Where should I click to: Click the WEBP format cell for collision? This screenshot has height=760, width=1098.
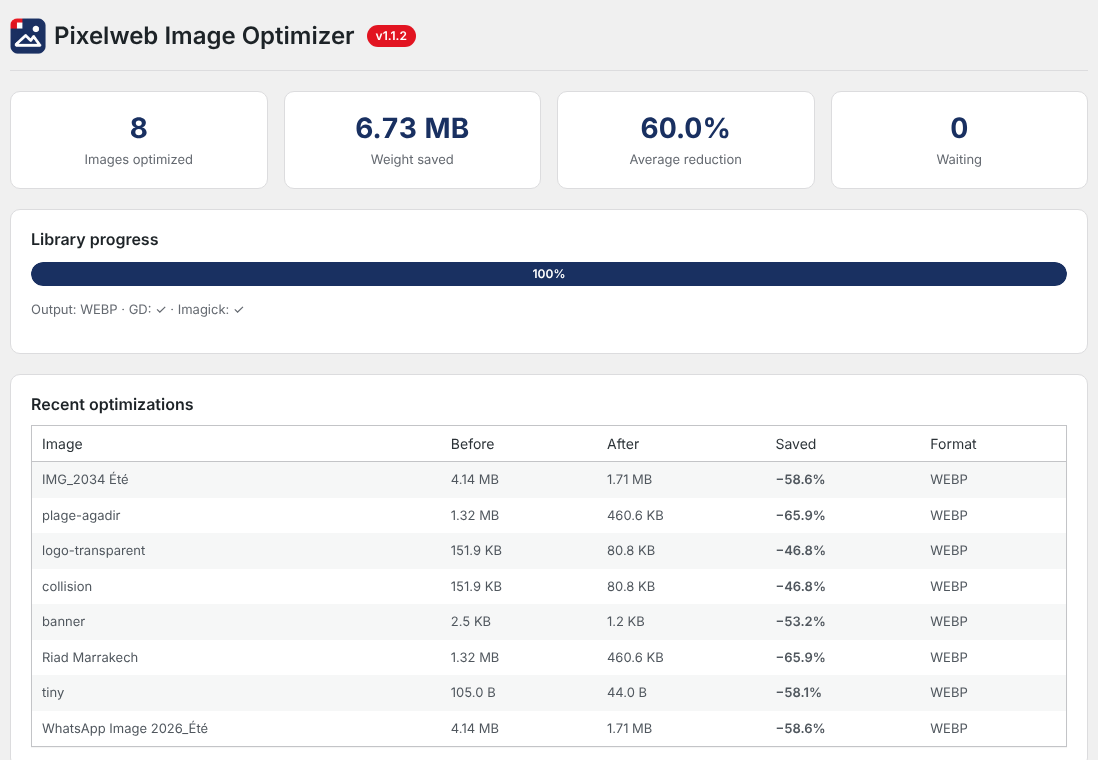click(x=950, y=586)
